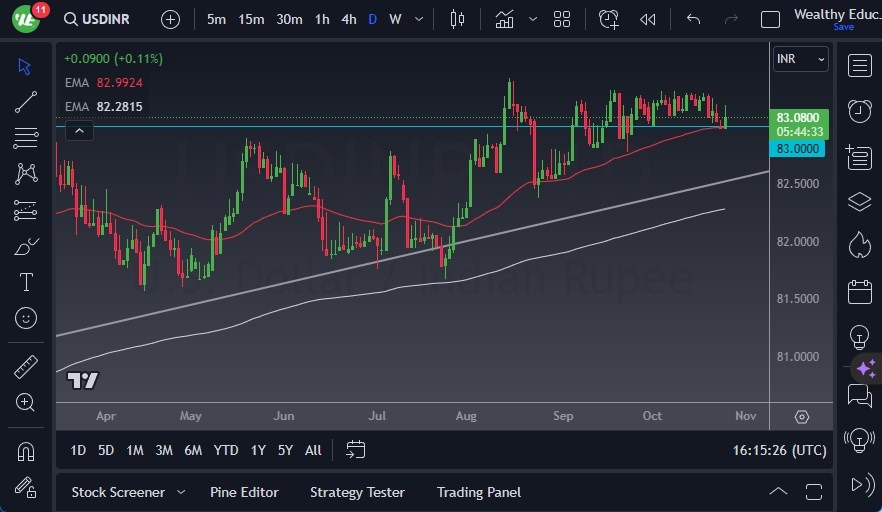882x512 pixels.
Task: Expand the INR currency dropdown
Action: click(x=801, y=59)
